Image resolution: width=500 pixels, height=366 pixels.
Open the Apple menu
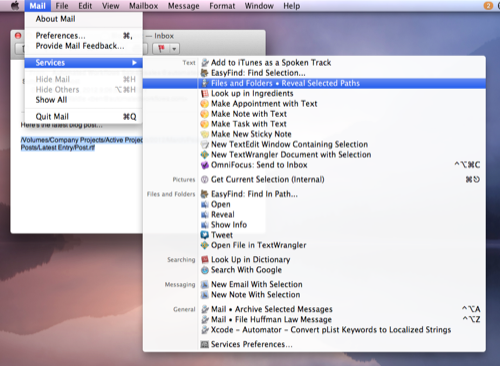coord(15,6)
